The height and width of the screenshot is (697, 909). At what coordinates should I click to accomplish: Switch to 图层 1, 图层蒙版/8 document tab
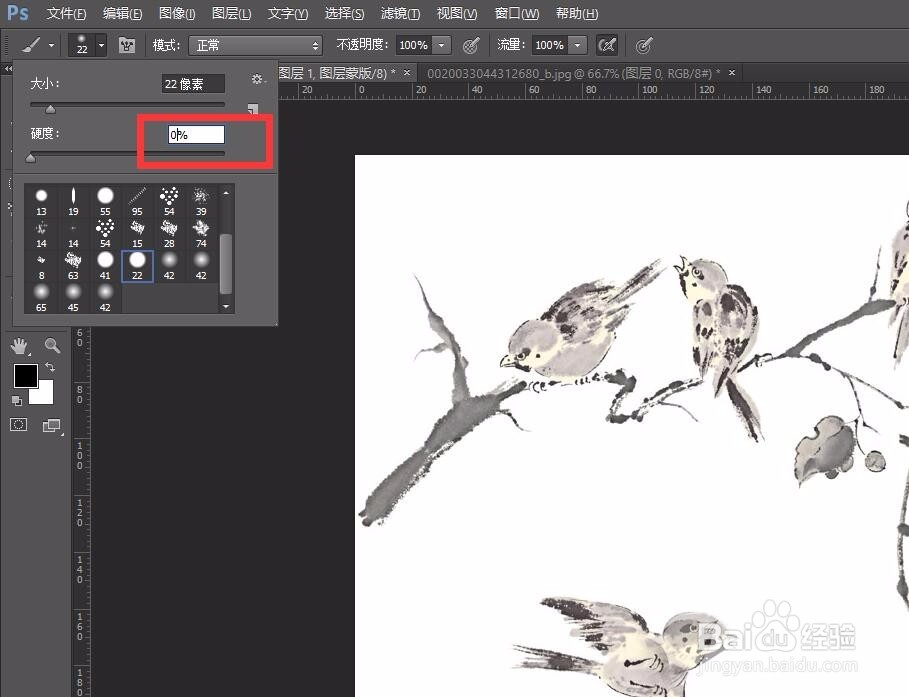point(337,74)
